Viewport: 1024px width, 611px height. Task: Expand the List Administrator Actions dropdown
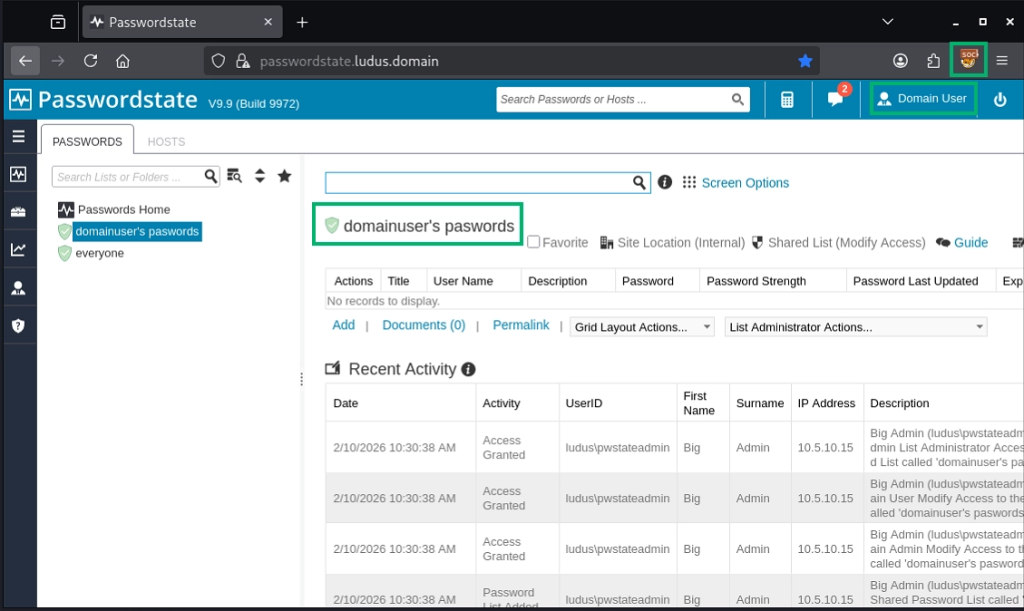[855, 327]
